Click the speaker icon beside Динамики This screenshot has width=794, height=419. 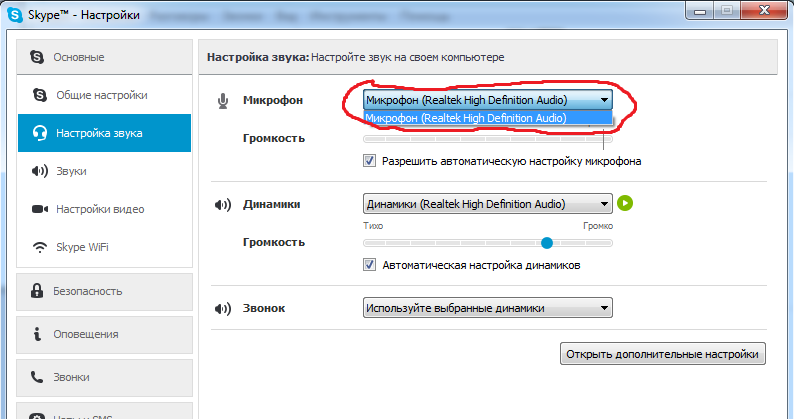click(223, 205)
